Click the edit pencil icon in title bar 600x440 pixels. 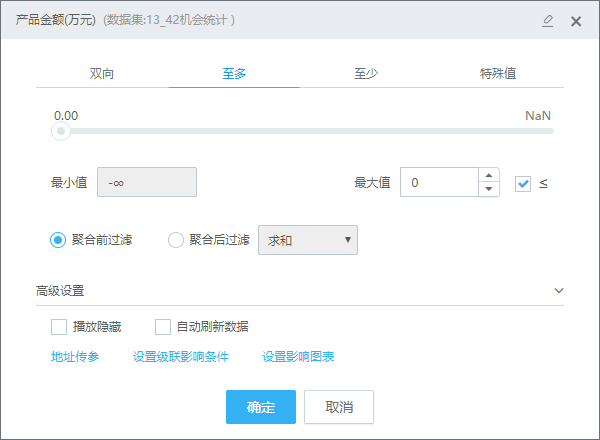pos(548,21)
